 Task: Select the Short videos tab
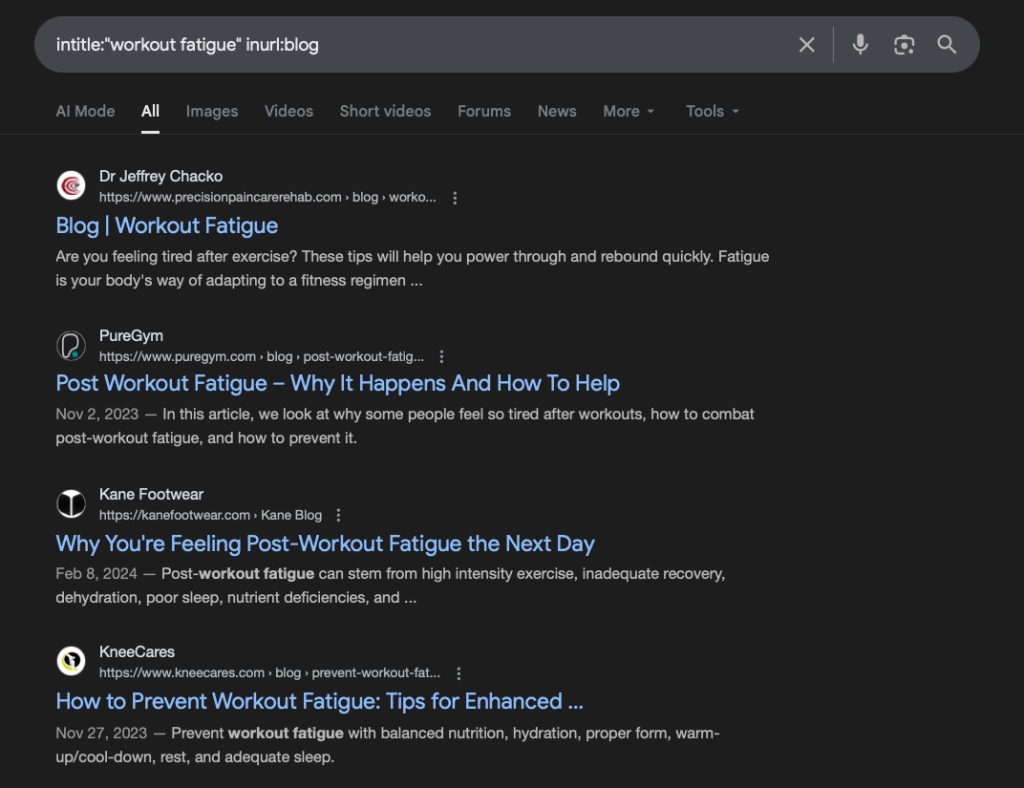tap(385, 111)
